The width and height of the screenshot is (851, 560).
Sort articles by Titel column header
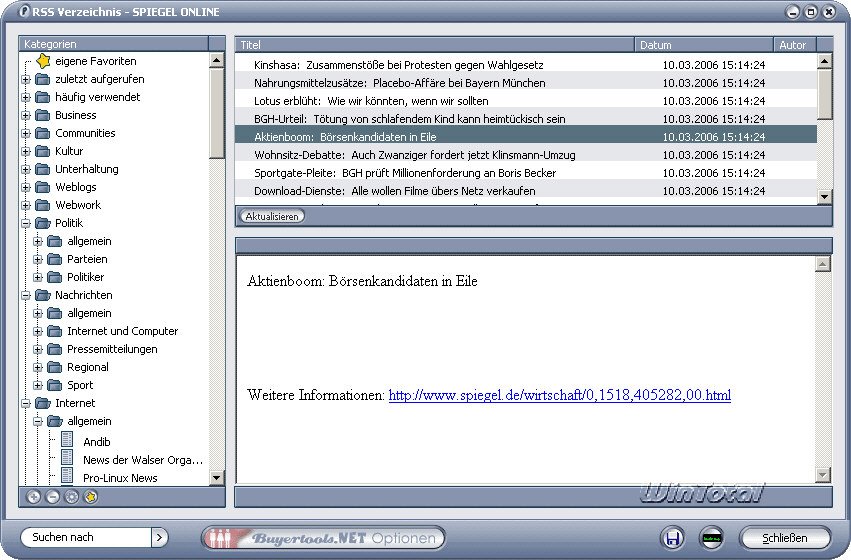tap(435, 44)
